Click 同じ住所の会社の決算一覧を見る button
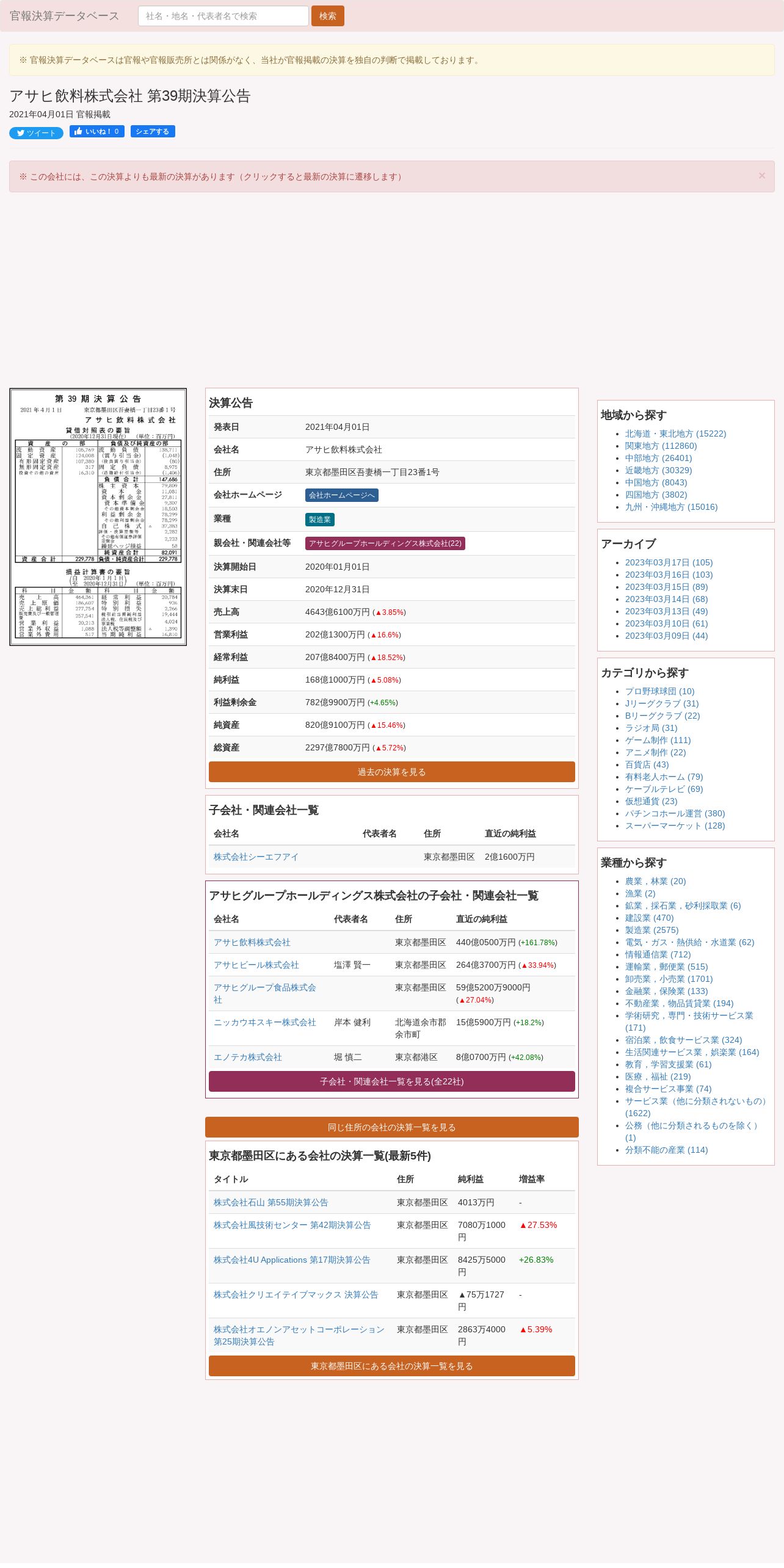The image size is (784, 1568). 392,1127
